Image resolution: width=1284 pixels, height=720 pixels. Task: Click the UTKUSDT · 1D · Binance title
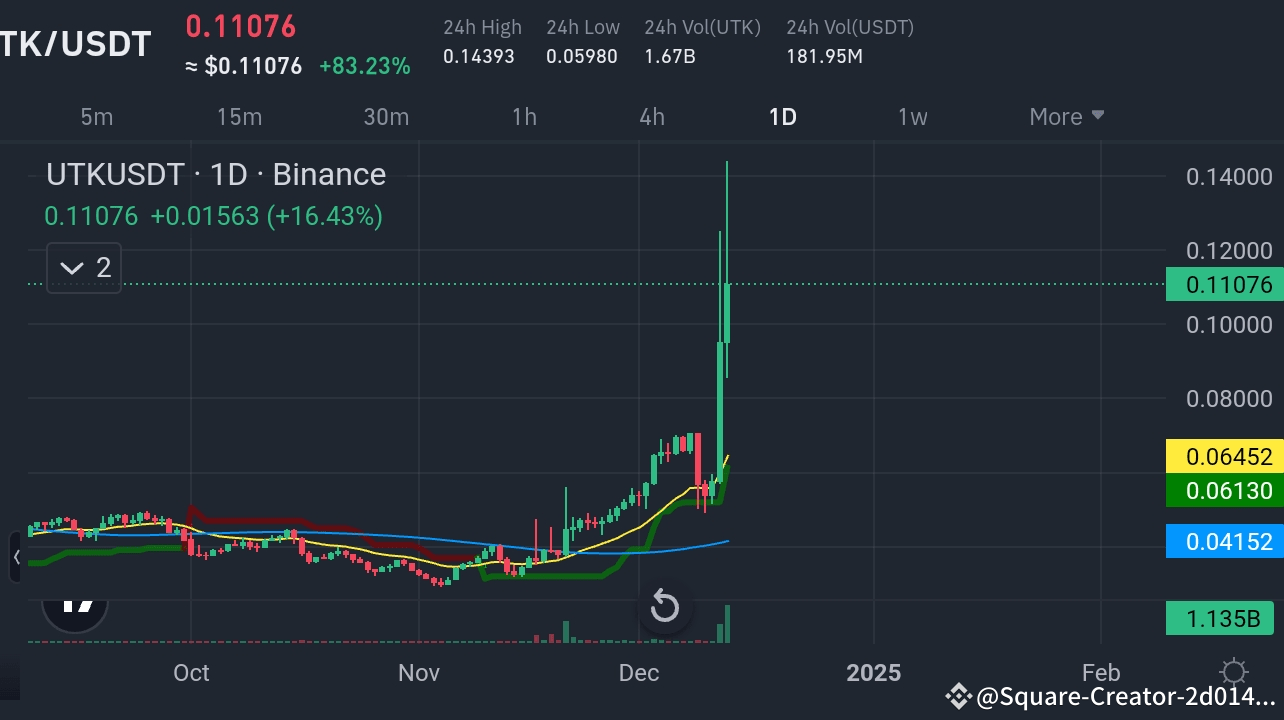point(215,174)
